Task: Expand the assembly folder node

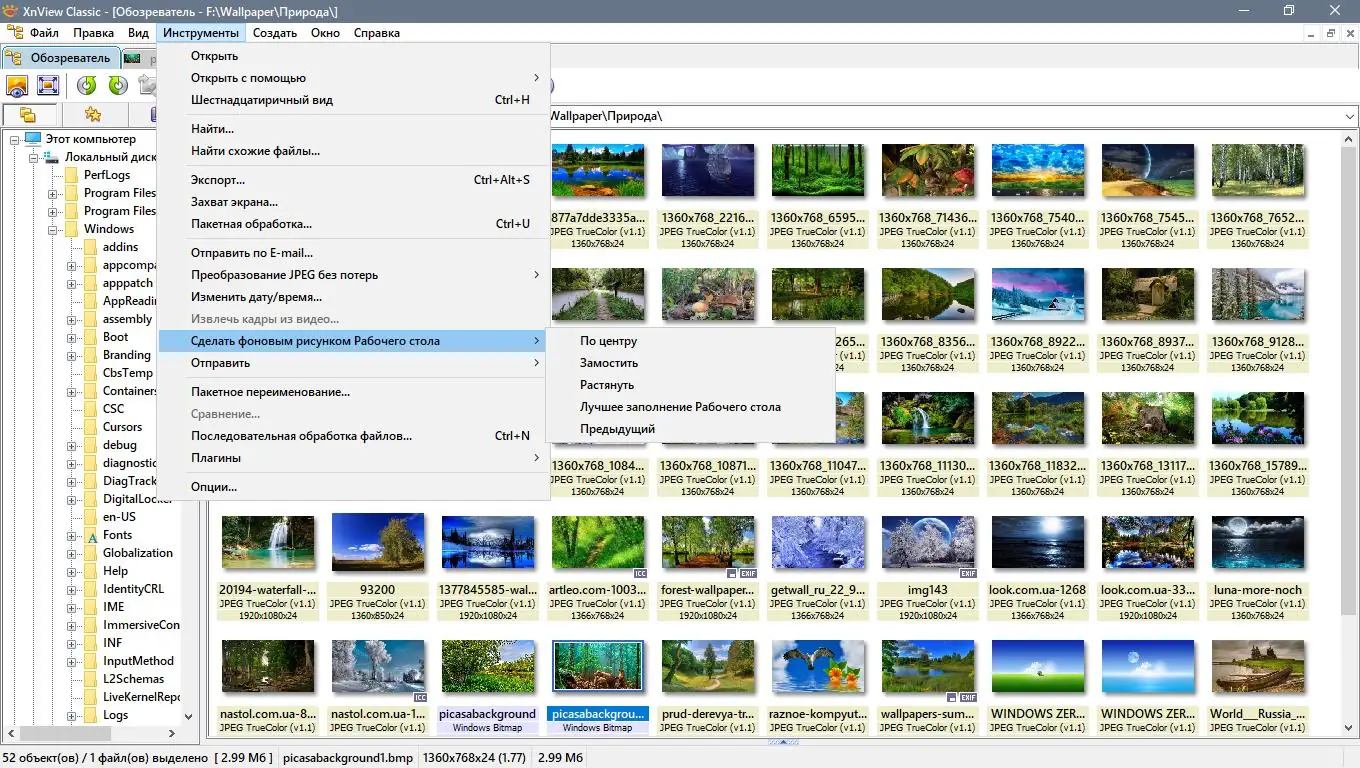Action: pos(72,320)
